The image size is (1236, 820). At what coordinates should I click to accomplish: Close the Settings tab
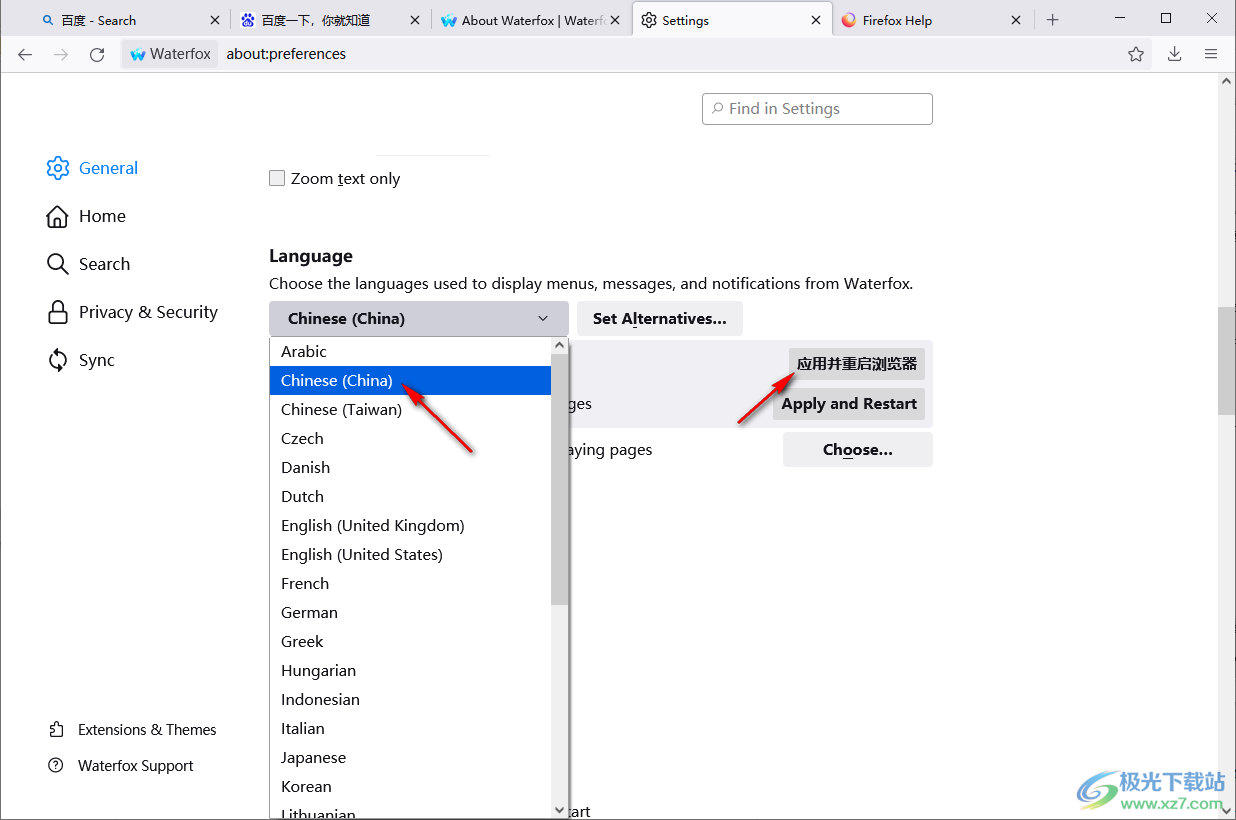[x=816, y=20]
